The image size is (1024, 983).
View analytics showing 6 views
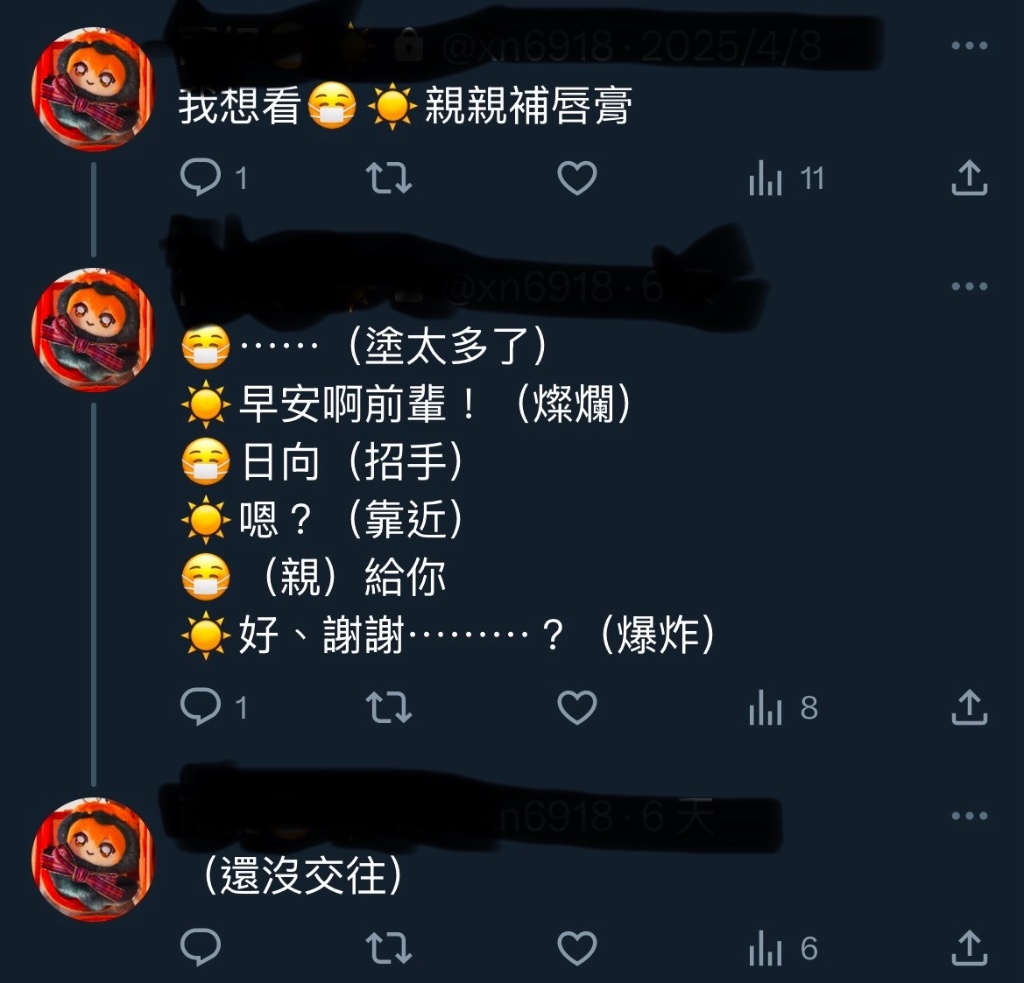784,948
